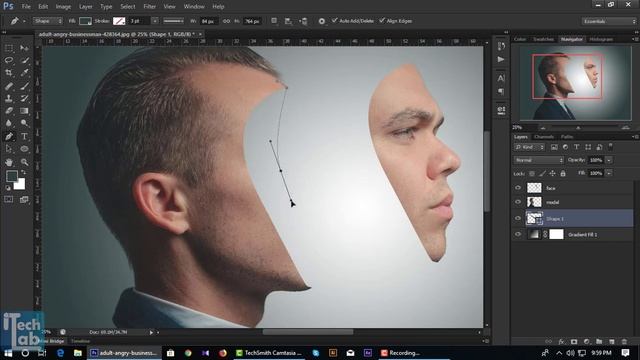Hide the model layer
The image size is (640, 360).
pos(518,202)
